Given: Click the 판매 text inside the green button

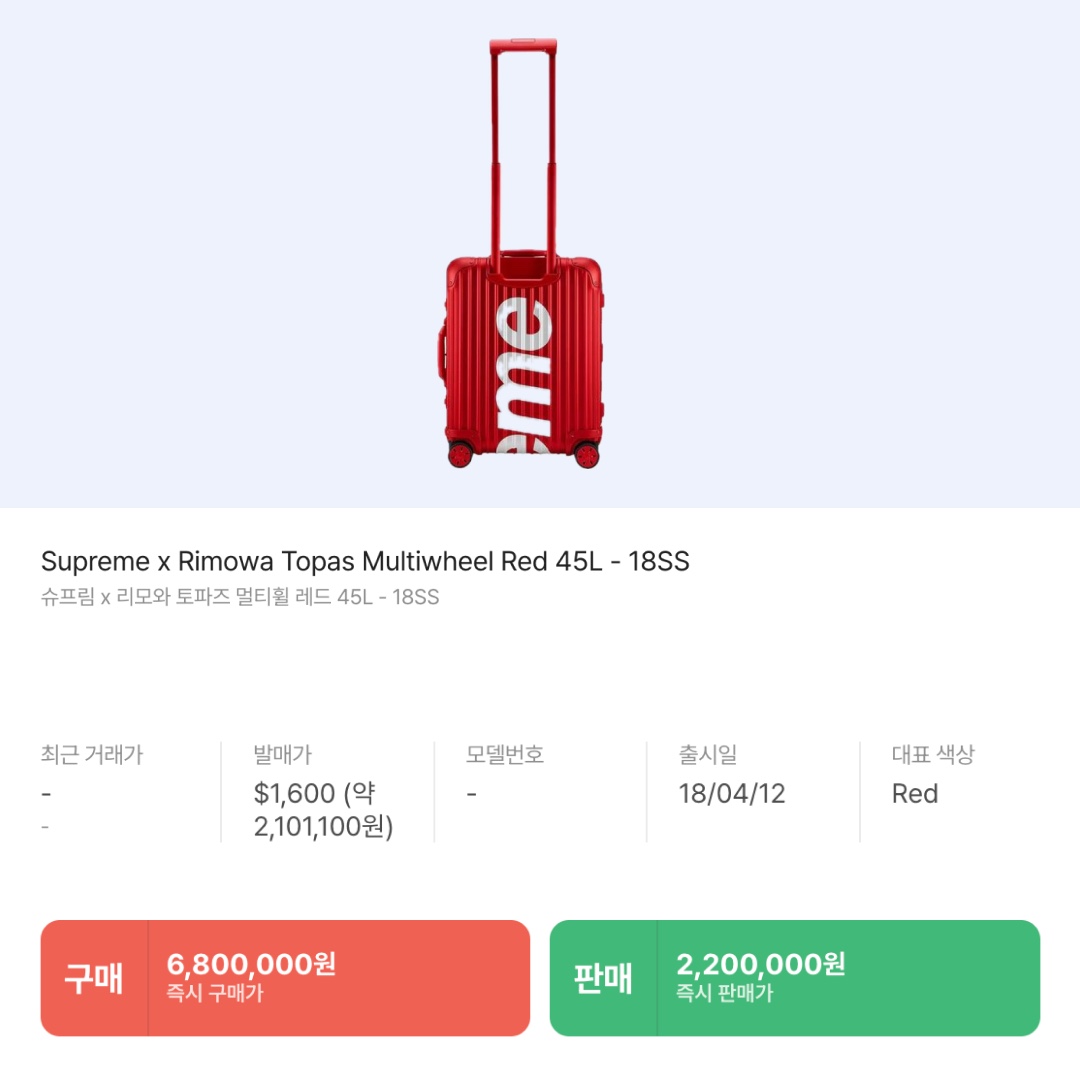Looking at the screenshot, I should pyautogui.click(x=602, y=980).
